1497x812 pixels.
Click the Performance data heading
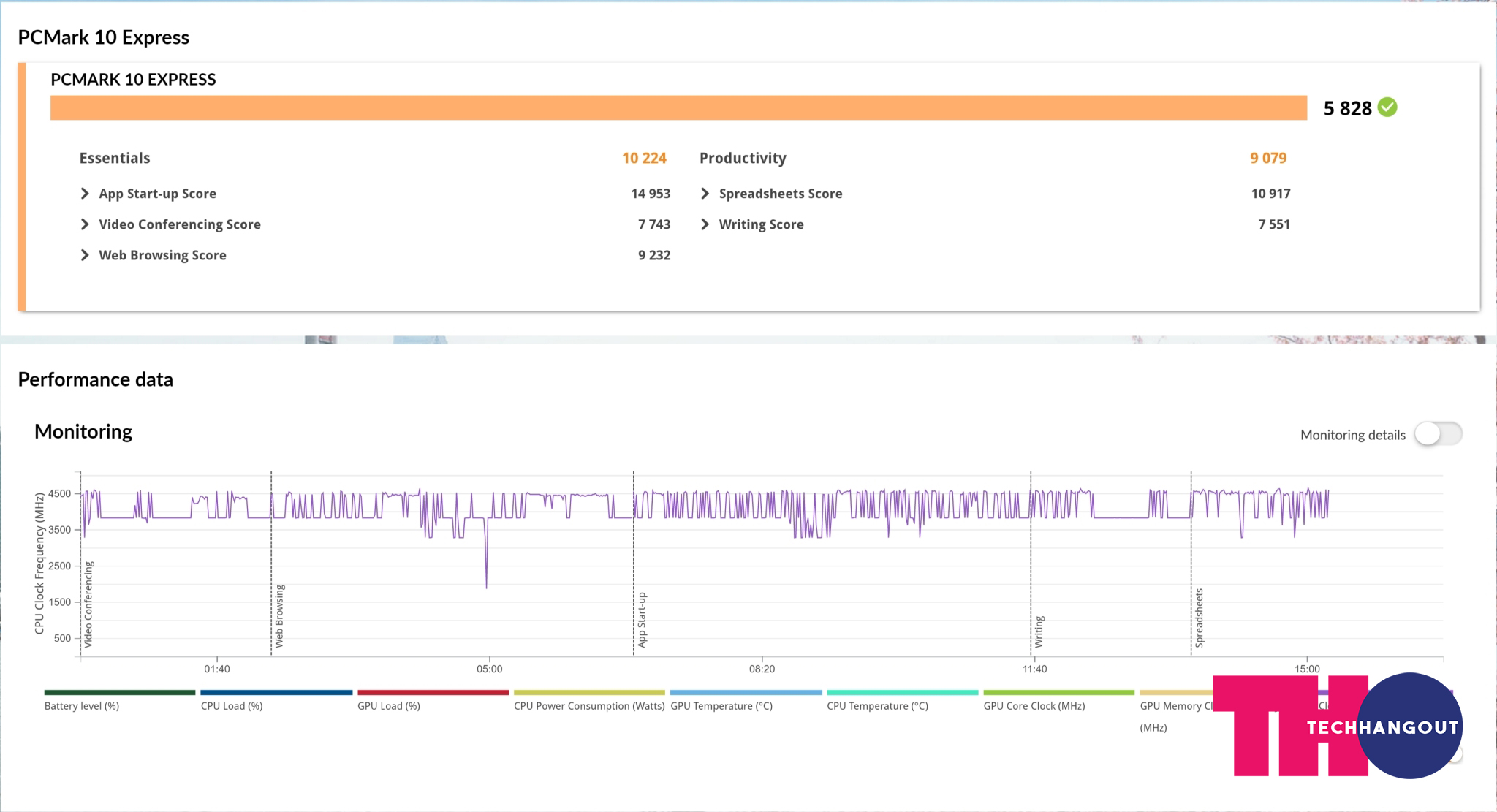pyautogui.click(x=96, y=379)
